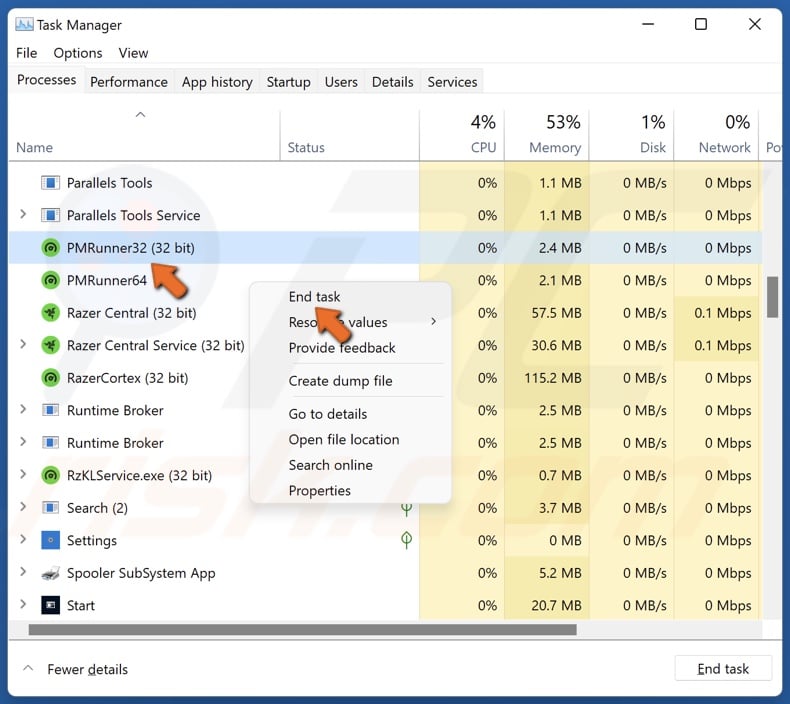Choose Open file location option
This screenshot has height=704, width=790.
[344, 439]
